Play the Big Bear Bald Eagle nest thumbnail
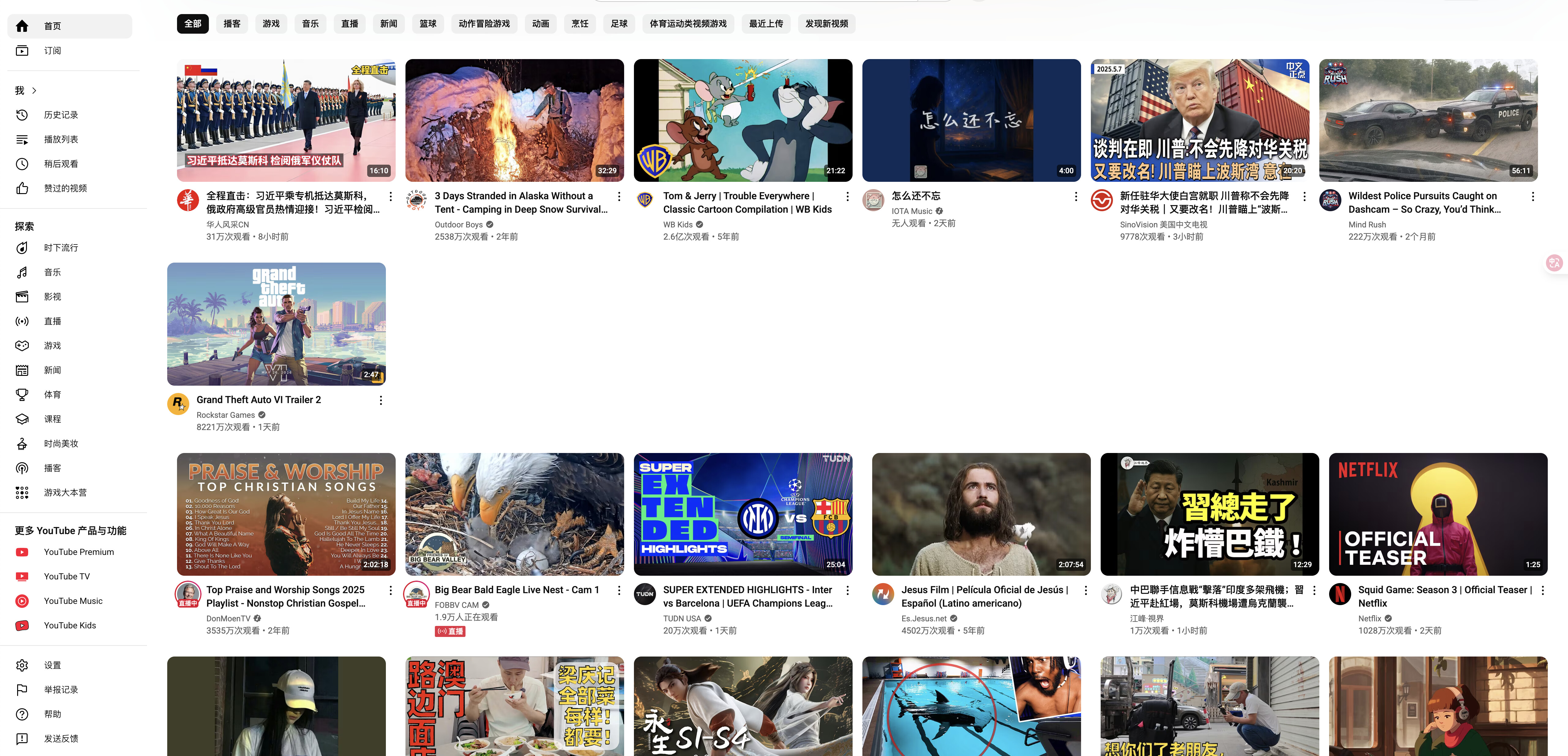The height and width of the screenshot is (756, 1568). [x=514, y=514]
